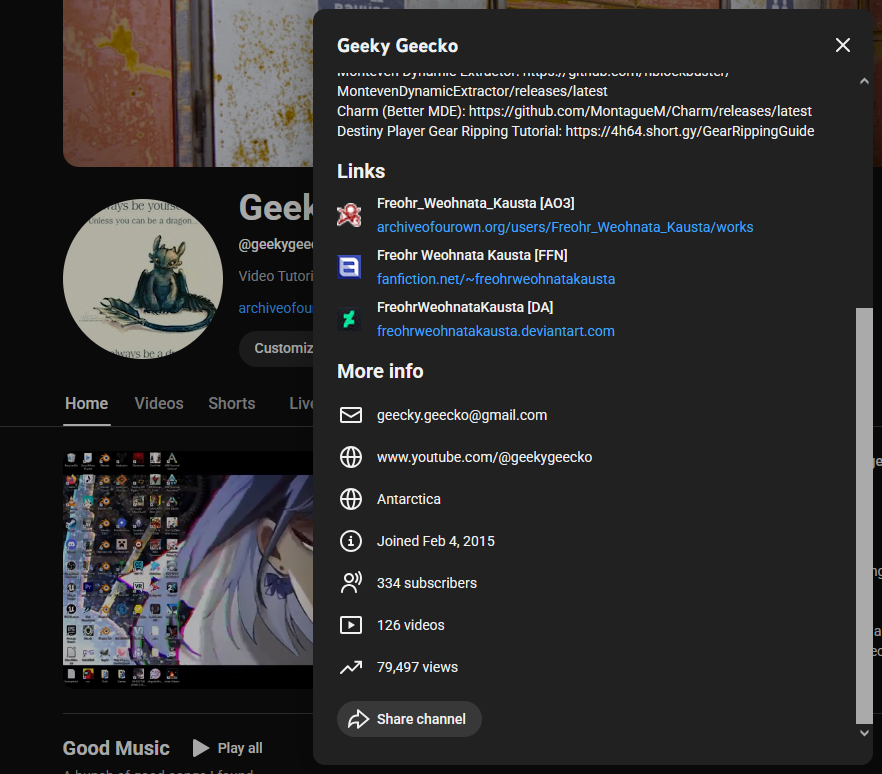The image size is (882, 774).
Task: Switch to the Home tab
Action: [87, 403]
